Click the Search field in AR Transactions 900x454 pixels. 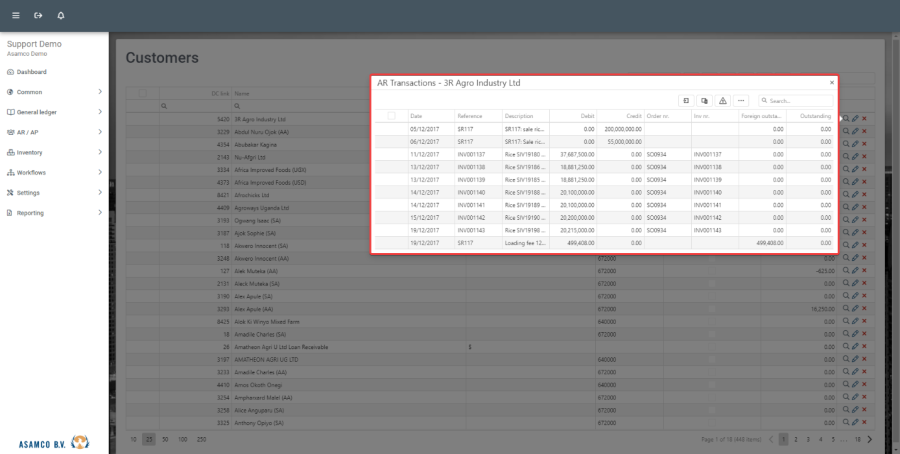(800, 101)
